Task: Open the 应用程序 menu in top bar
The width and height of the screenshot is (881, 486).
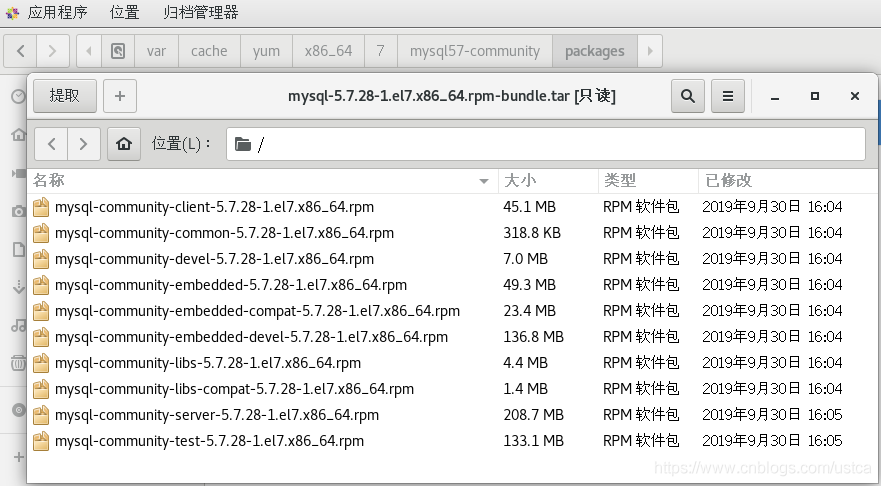Action: [x=57, y=13]
